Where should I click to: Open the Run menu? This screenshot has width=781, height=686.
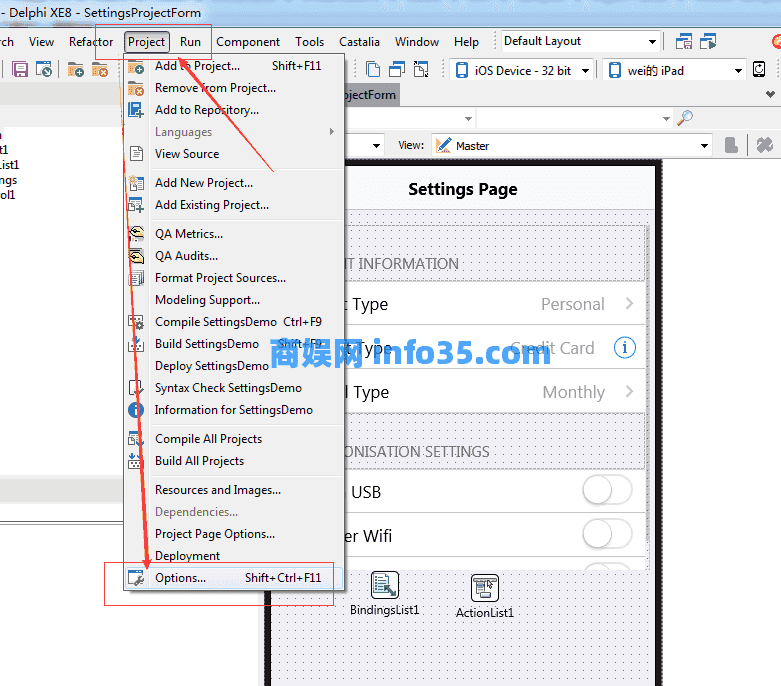coord(190,42)
